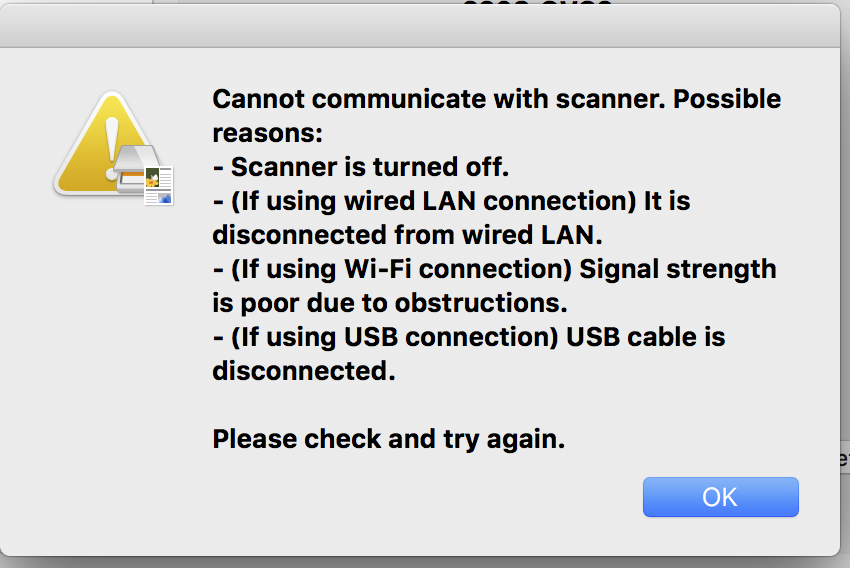Click the small photo document on scanner icon
The image size is (850, 568).
(159, 185)
